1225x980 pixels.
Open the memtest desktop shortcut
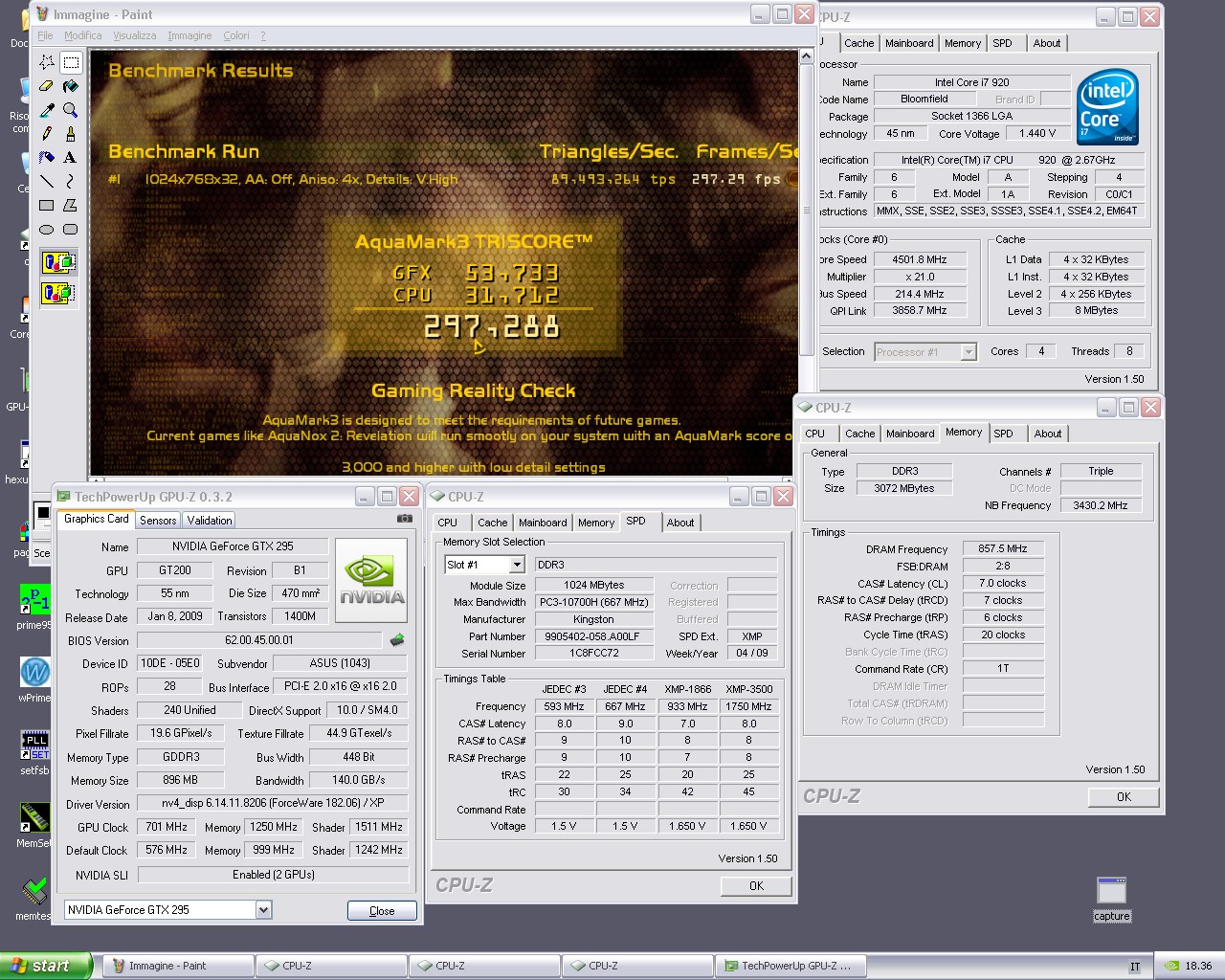[x=34, y=898]
